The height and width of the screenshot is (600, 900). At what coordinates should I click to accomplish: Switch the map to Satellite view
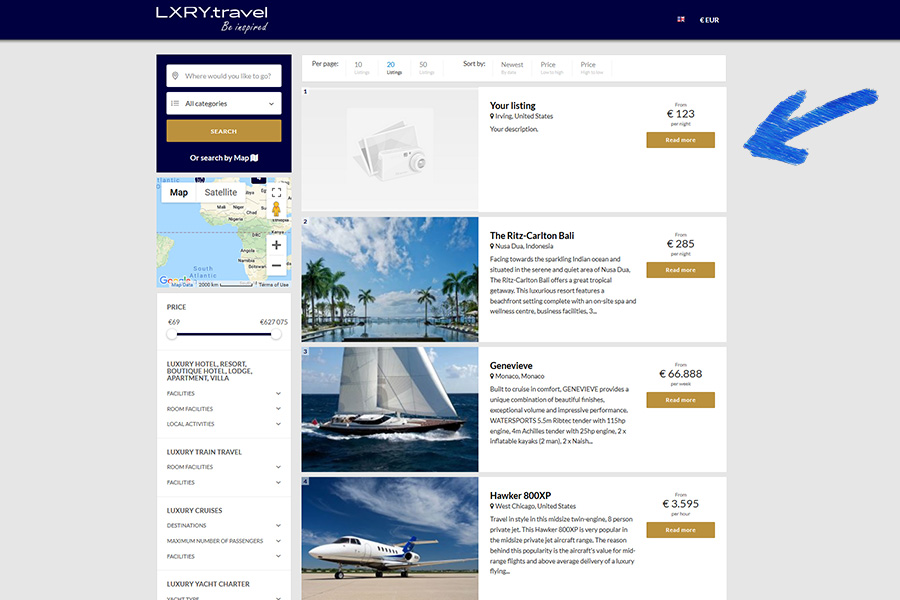point(220,192)
